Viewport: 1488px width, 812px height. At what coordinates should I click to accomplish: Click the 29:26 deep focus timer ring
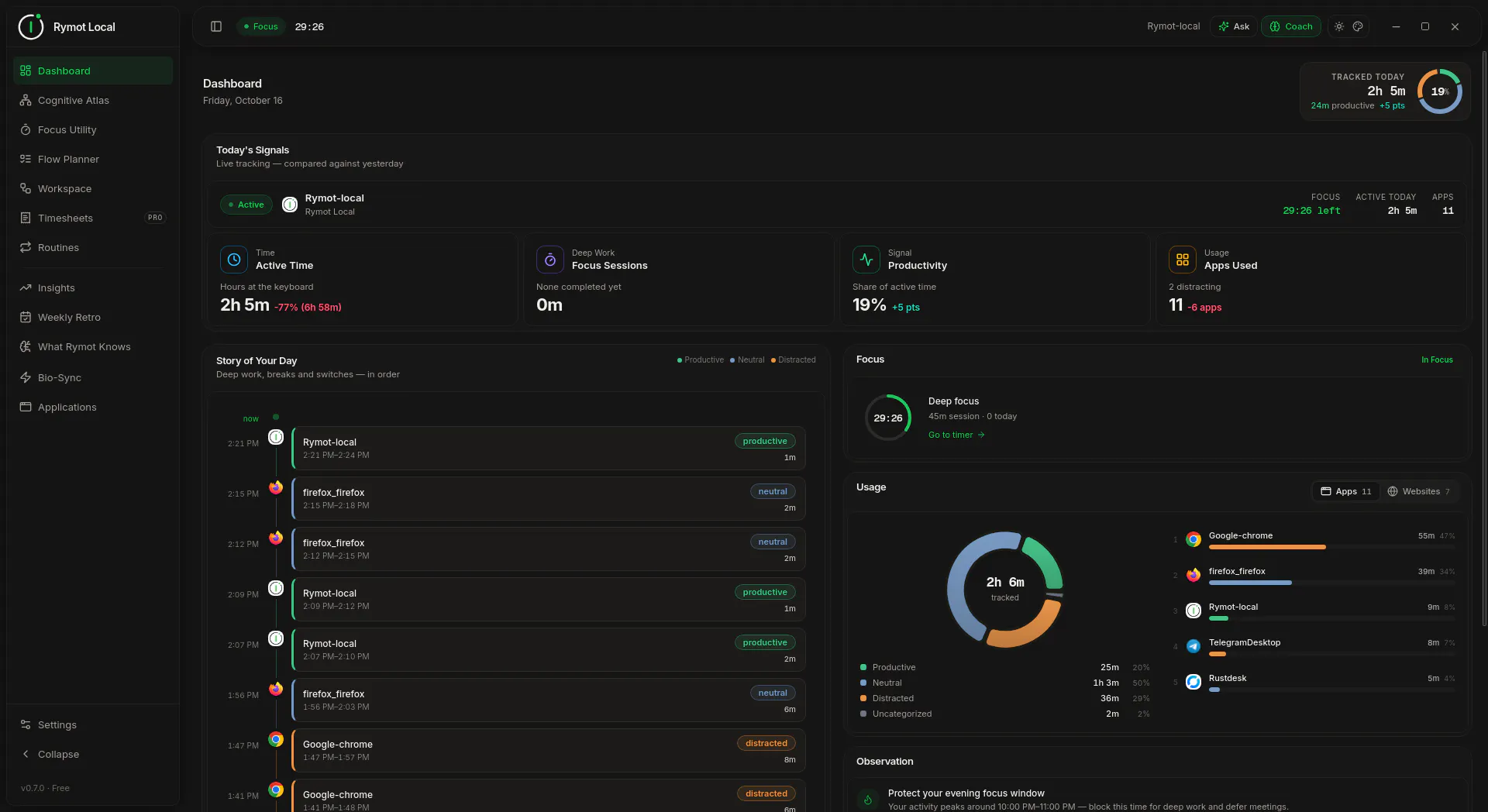[888, 418]
